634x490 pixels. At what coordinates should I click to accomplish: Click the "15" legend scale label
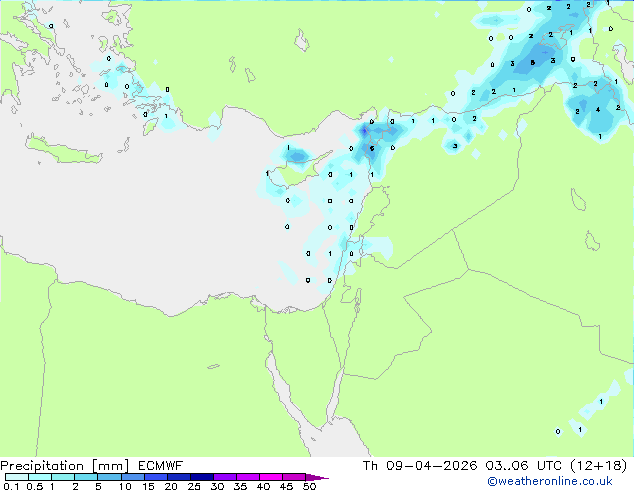[x=148, y=486]
